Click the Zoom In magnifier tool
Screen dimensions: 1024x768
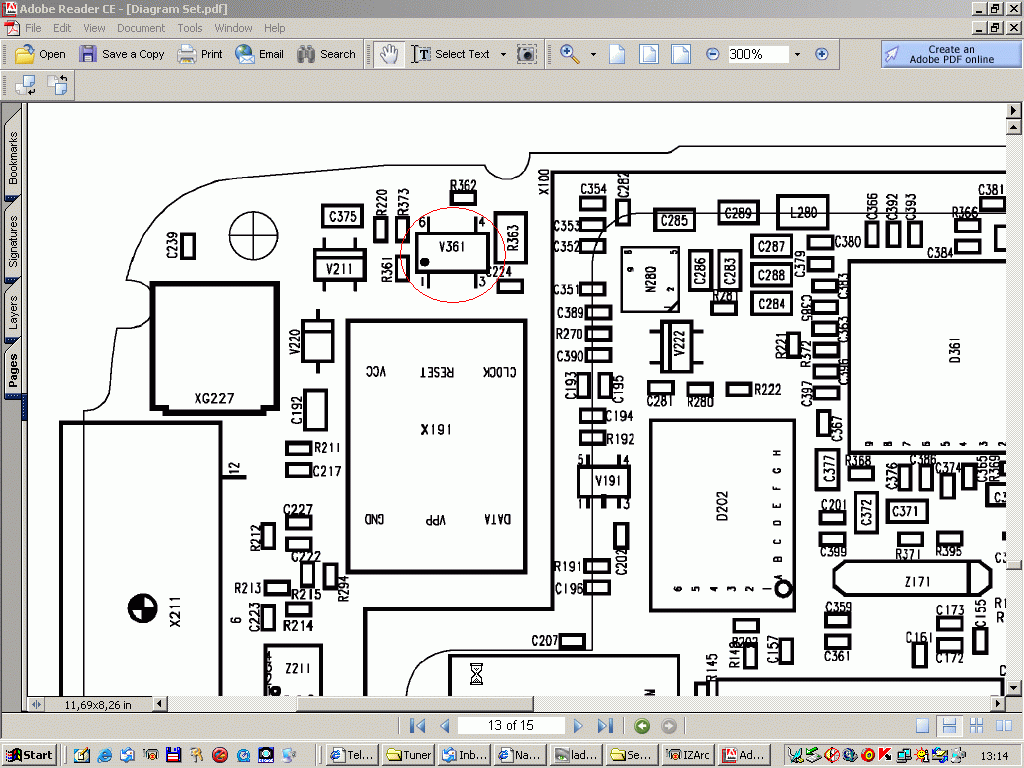click(x=570, y=54)
